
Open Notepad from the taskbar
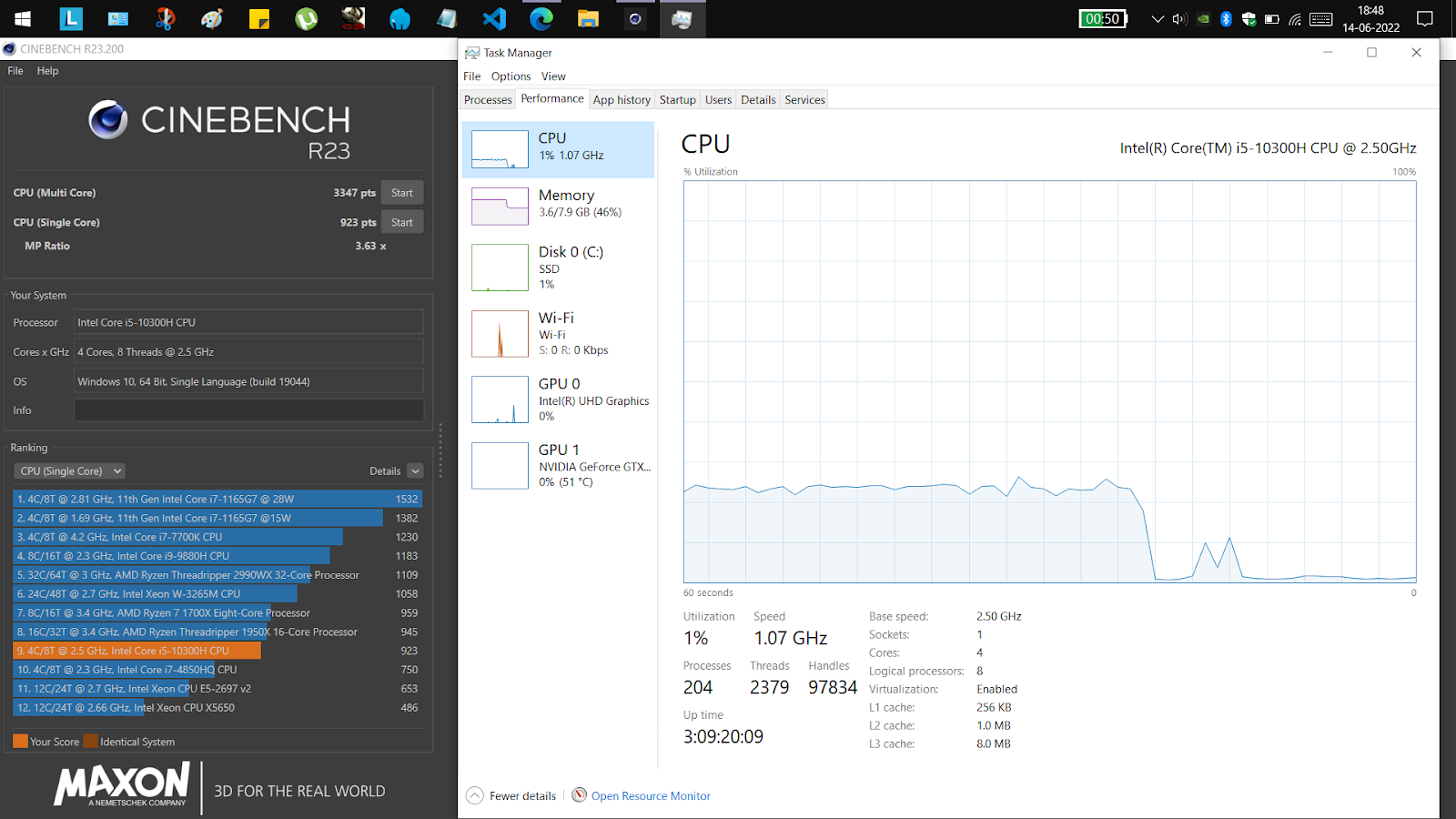click(x=446, y=18)
